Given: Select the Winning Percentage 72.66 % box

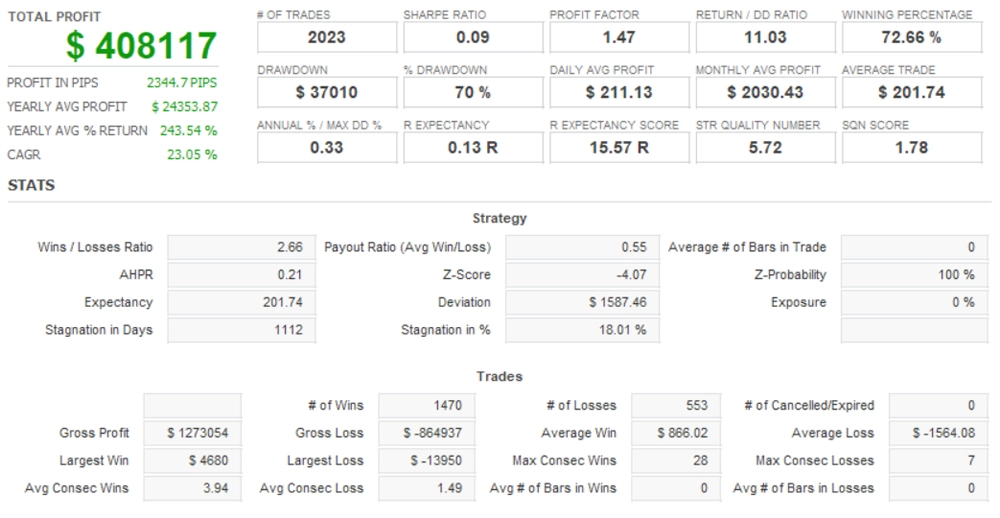Looking at the screenshot, I should coord(911,37).
